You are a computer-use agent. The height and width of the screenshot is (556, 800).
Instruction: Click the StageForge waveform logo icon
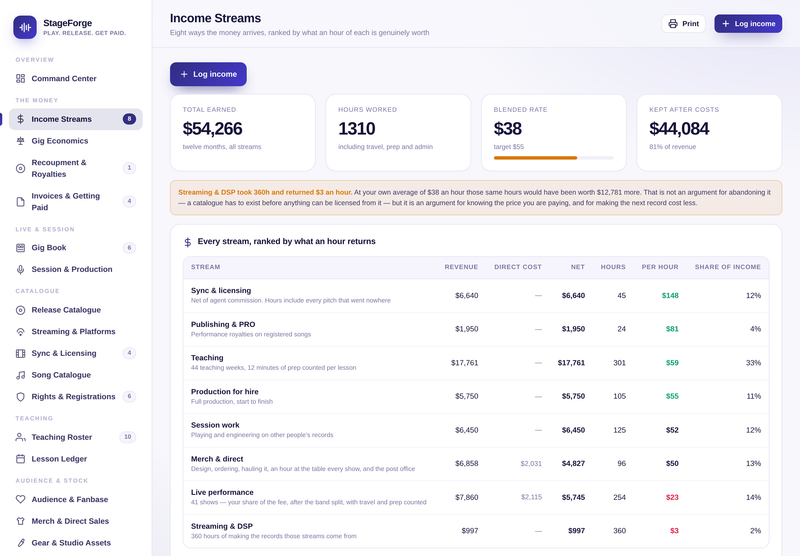click(x=25, y=27)
